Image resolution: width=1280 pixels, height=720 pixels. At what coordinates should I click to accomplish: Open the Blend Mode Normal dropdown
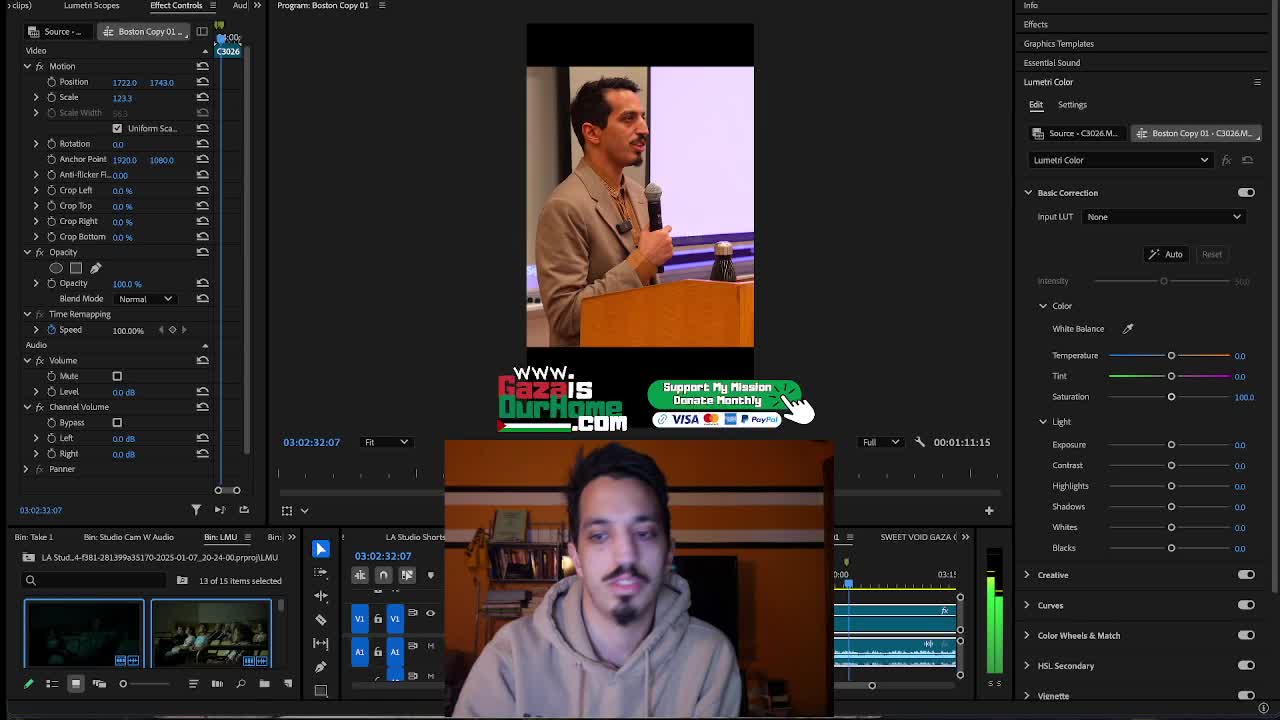pos(145,299)
